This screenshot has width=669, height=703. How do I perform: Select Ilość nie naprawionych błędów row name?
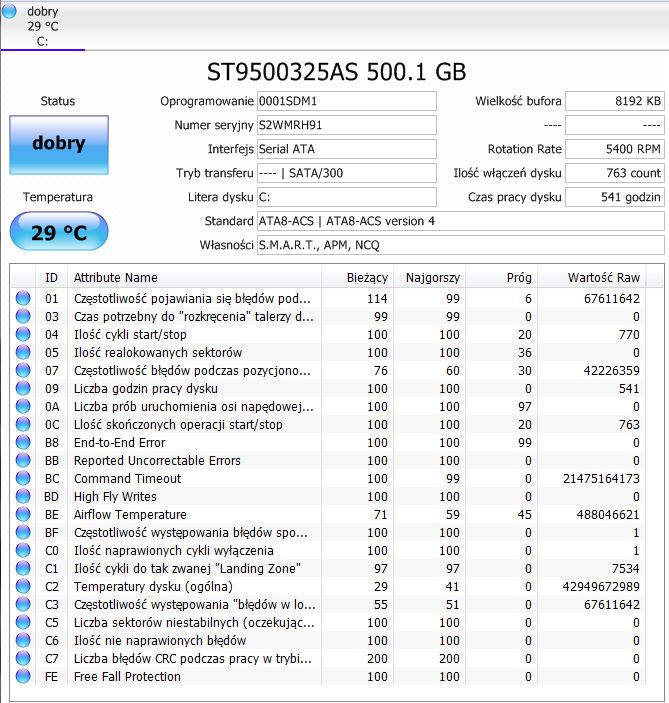(x=160, y=640)
